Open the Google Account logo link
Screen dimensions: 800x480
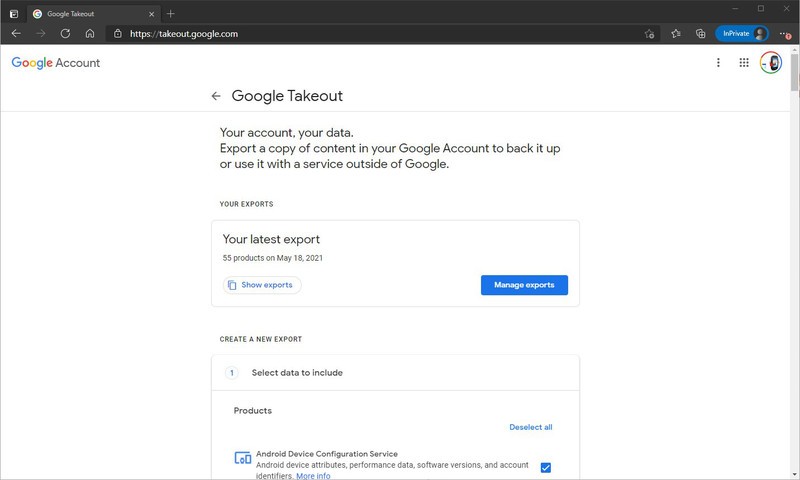point(56,63)
